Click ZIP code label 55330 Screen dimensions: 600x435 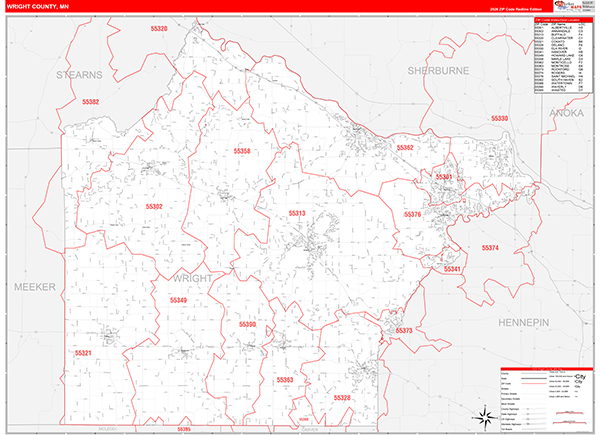coord(500,119)
